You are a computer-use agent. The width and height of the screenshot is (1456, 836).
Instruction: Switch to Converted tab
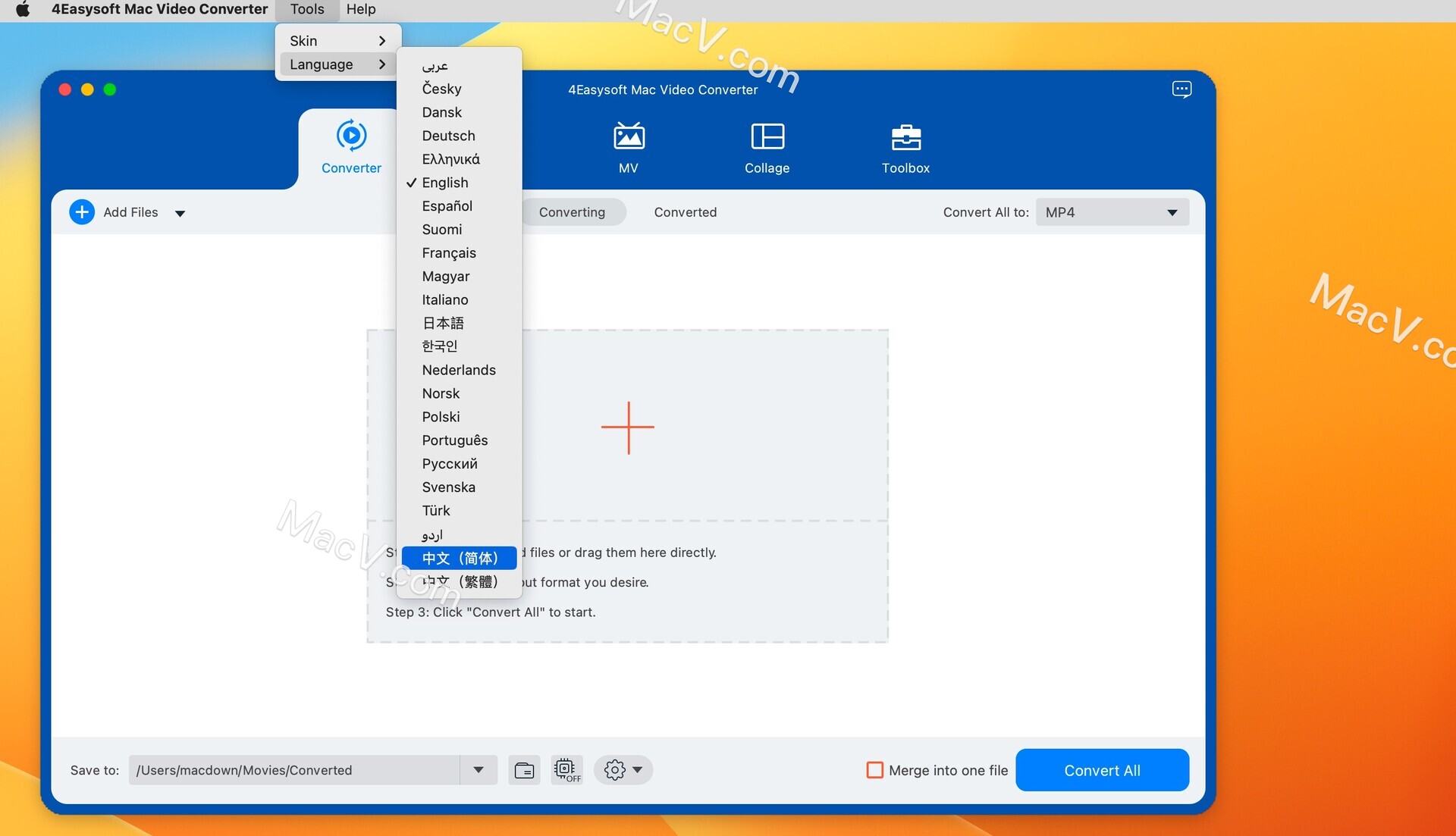[x=685, y=212]
